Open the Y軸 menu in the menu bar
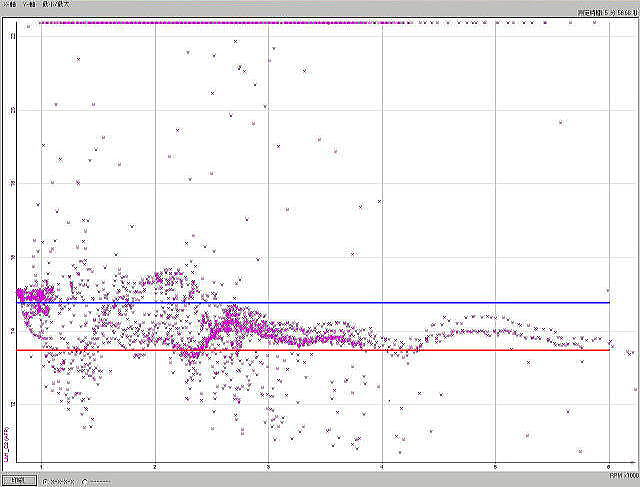 pyautogui.click(x=29, y=4)
